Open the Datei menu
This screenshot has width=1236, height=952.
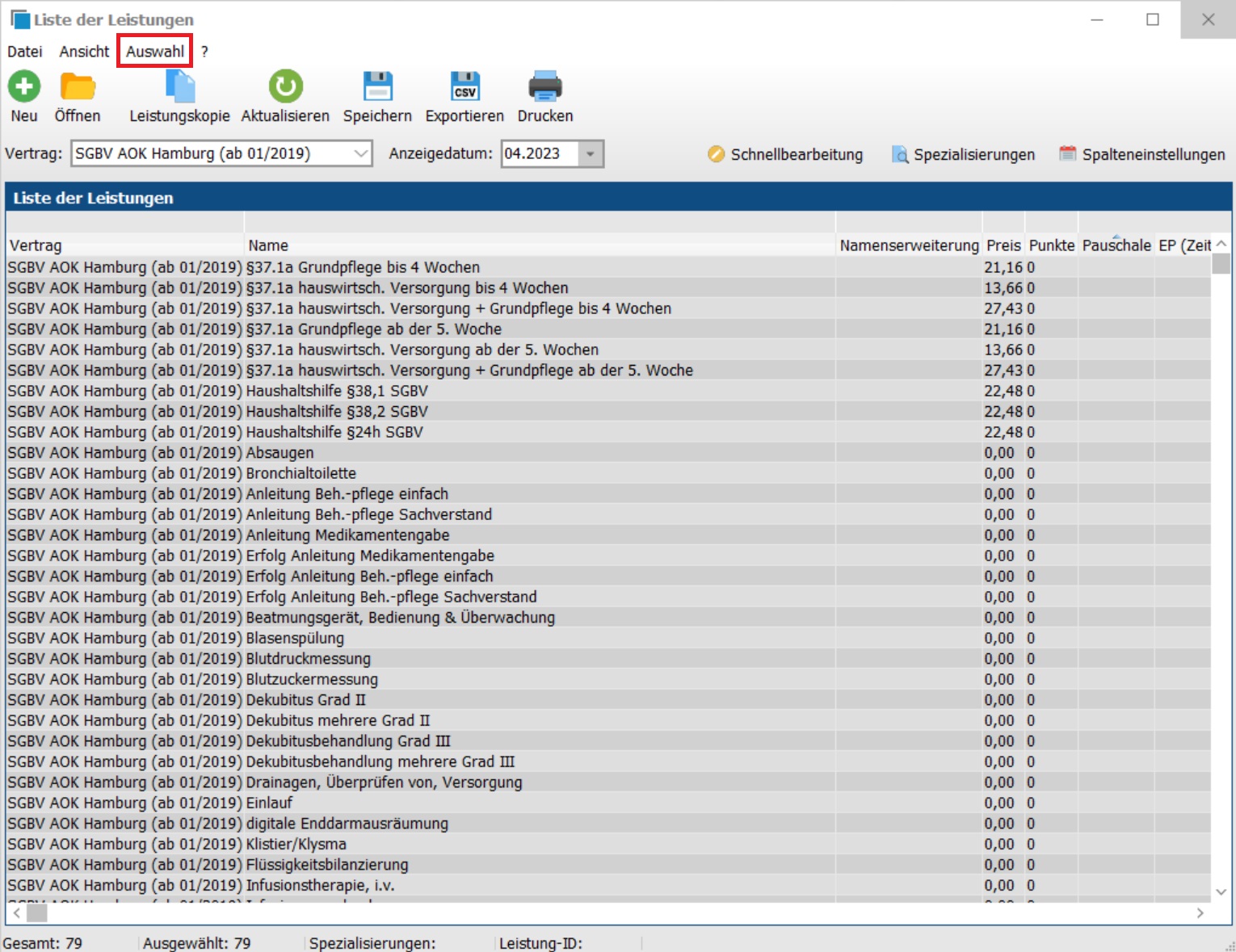[25, 52]
